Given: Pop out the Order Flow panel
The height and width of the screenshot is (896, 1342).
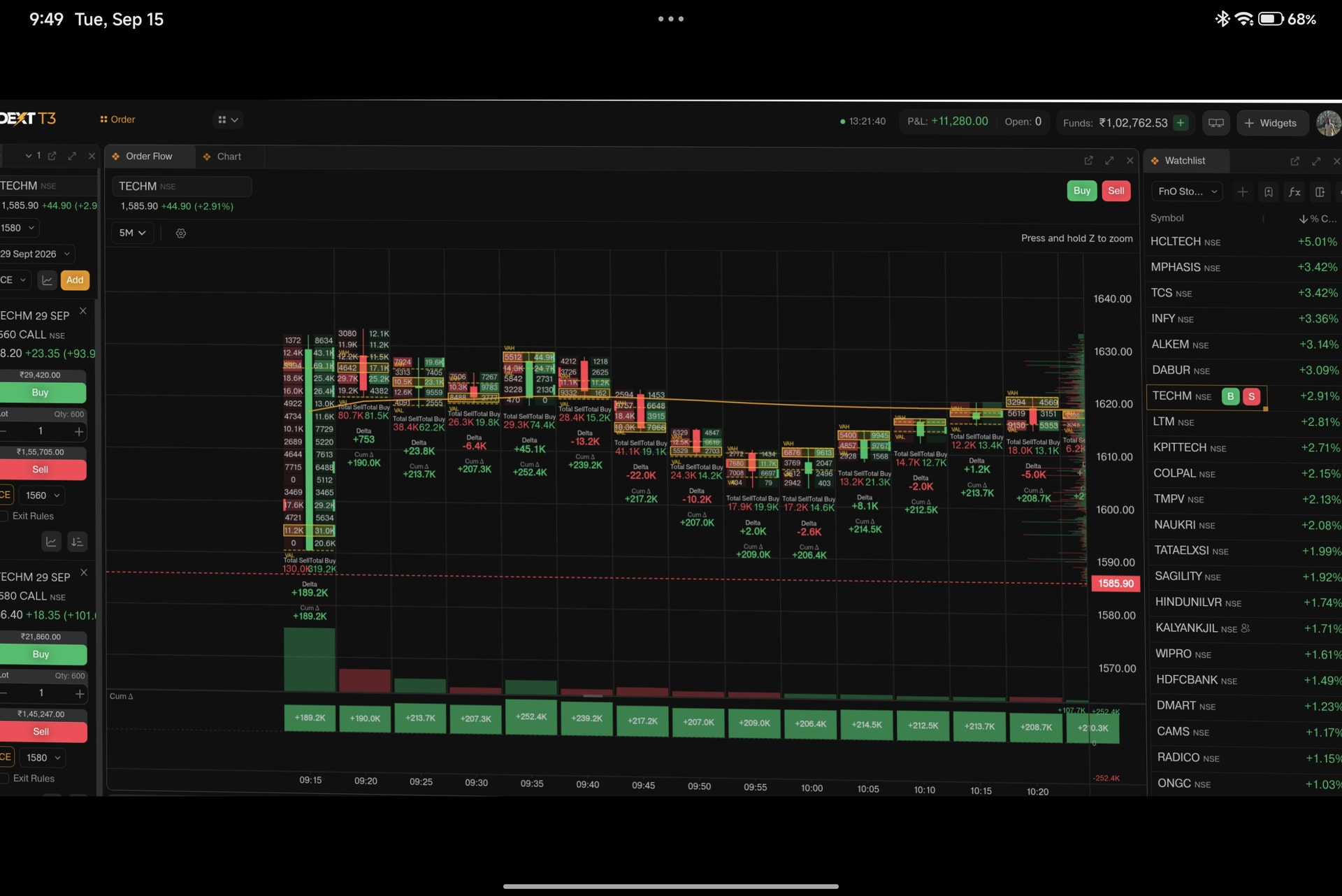Looking at the screenshot, I should (x=1088, y=161).
